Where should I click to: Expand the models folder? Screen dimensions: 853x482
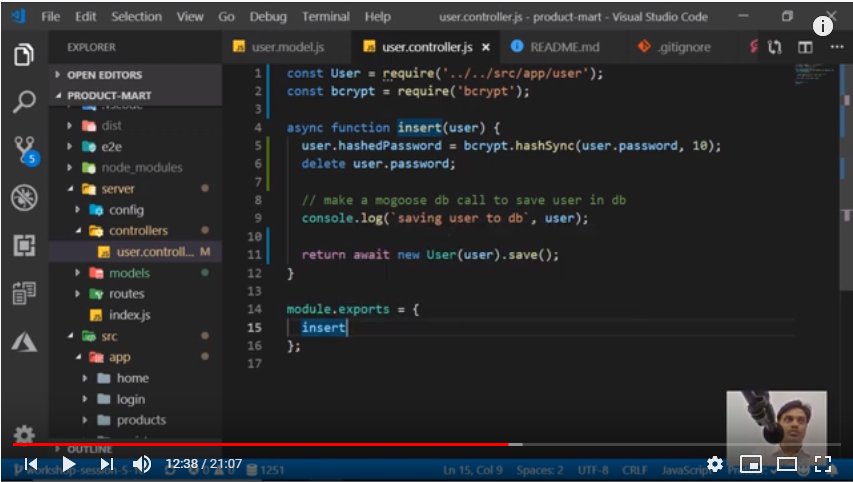point(129,273)
